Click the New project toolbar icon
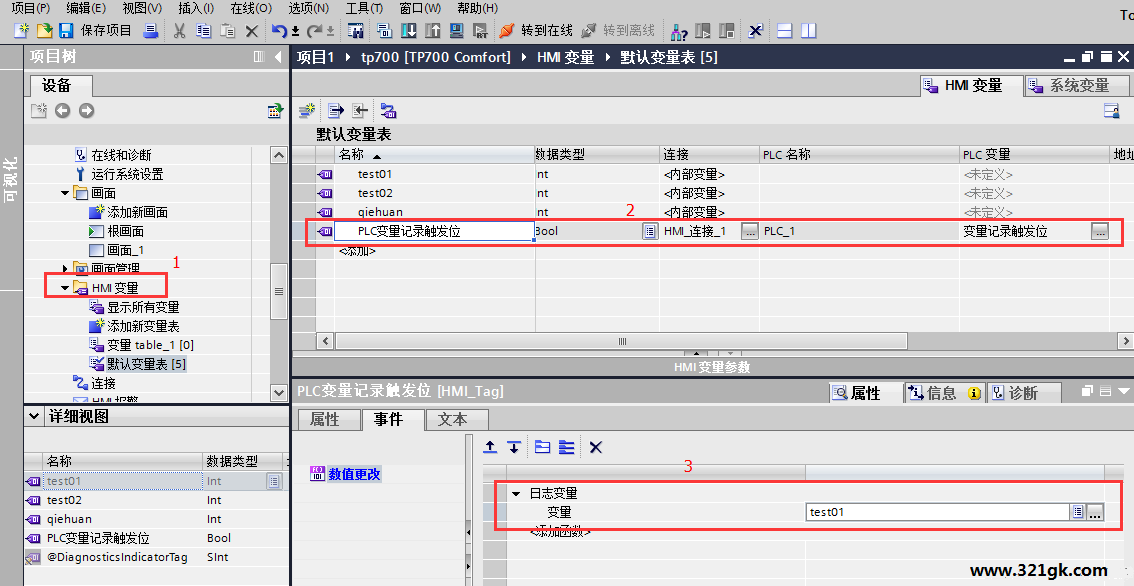Viewport: 1134px width, 586px height. (x=22, y=30)
